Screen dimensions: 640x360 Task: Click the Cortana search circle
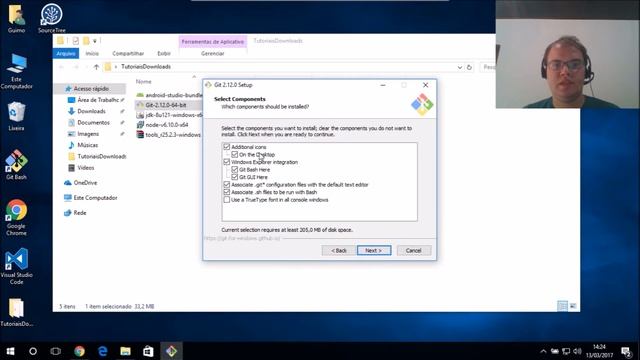tap(33, 351)
